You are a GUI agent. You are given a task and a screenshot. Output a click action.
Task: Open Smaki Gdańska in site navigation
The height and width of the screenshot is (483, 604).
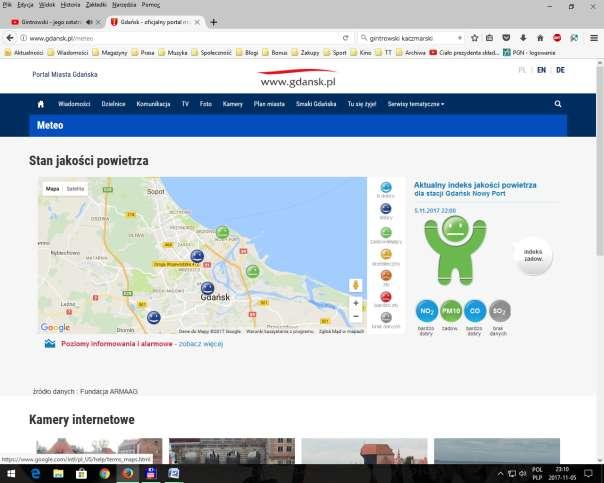316,104
